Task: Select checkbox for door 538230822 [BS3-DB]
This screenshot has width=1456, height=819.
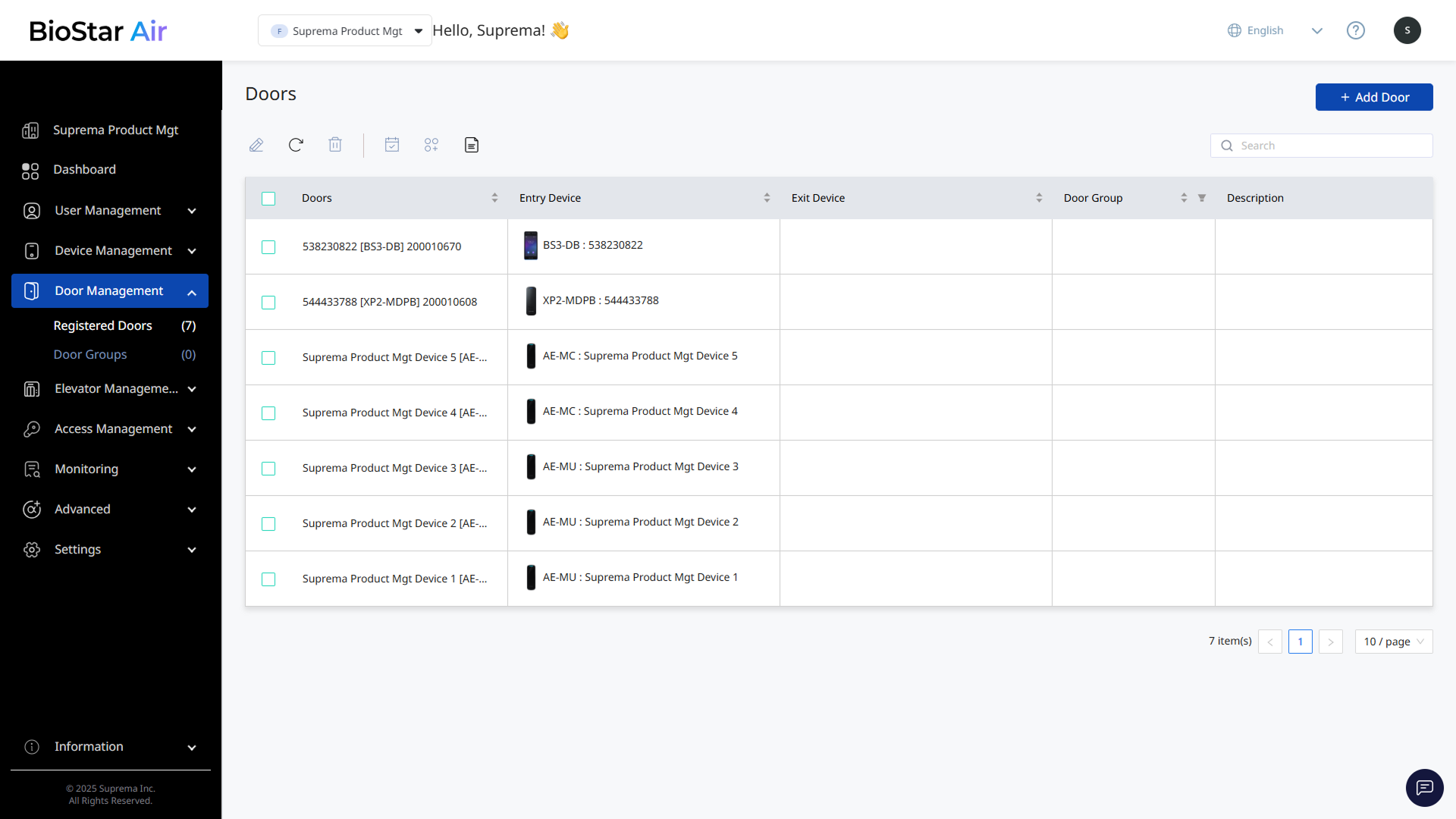Action: 268,247
